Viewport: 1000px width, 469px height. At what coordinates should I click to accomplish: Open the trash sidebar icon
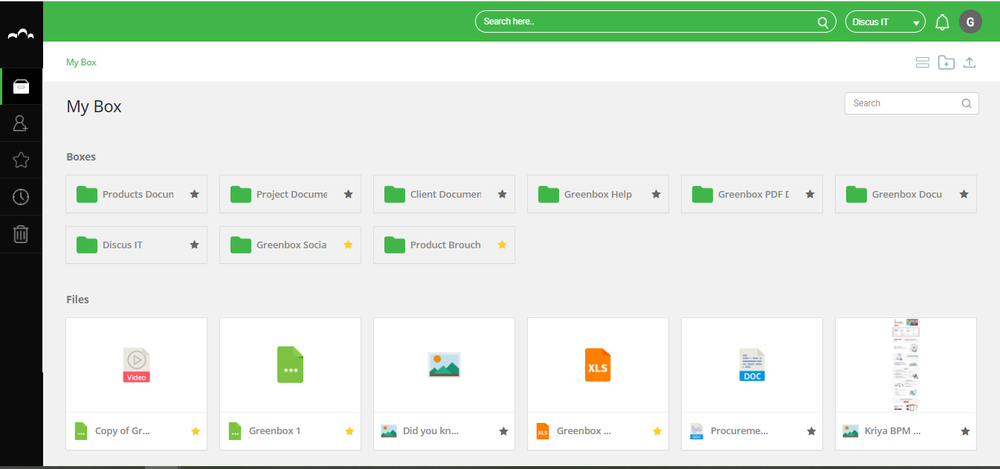21,234
